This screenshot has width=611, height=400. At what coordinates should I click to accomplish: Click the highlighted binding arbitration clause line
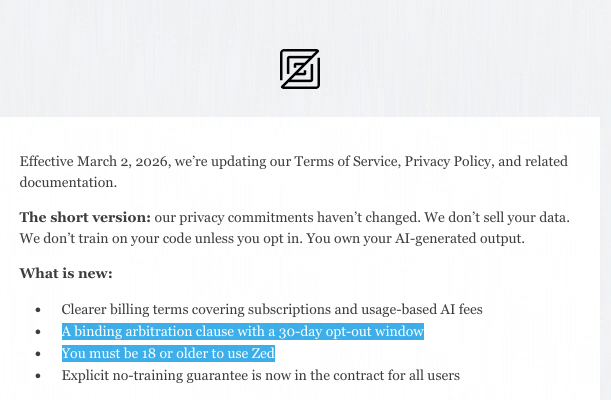pyautogui.click(x=242, y=331)
